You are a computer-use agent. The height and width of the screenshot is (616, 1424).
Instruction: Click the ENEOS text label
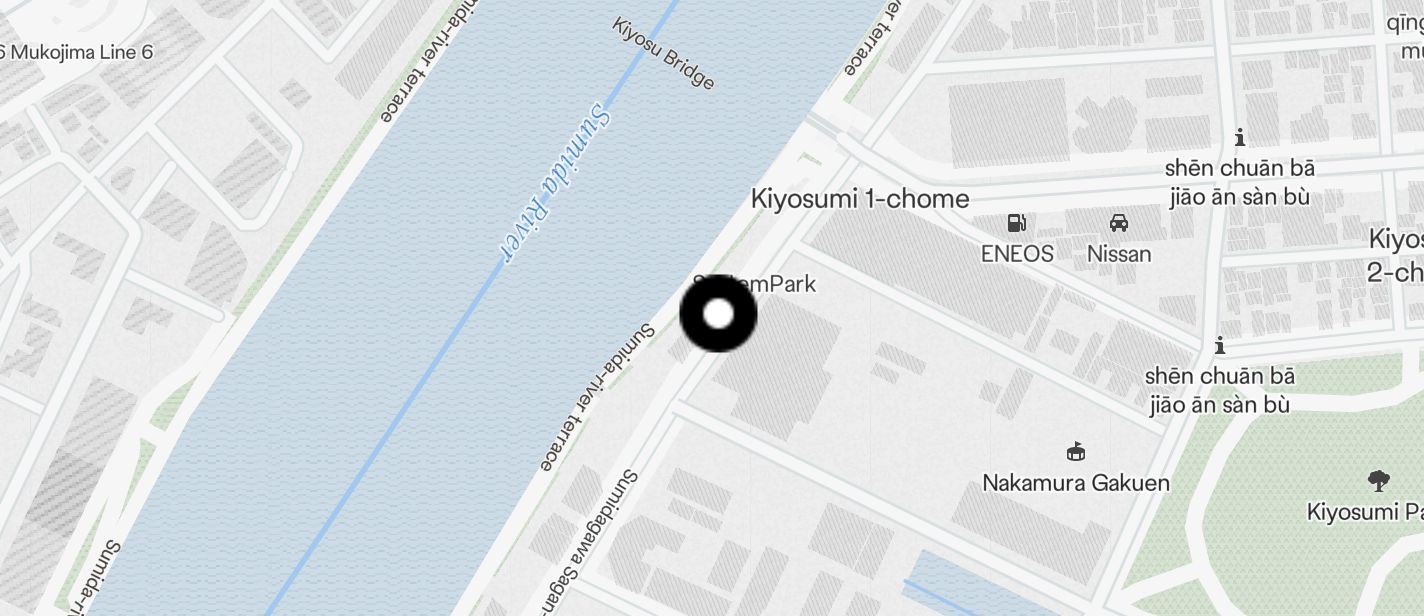(x=1017, y=254)
